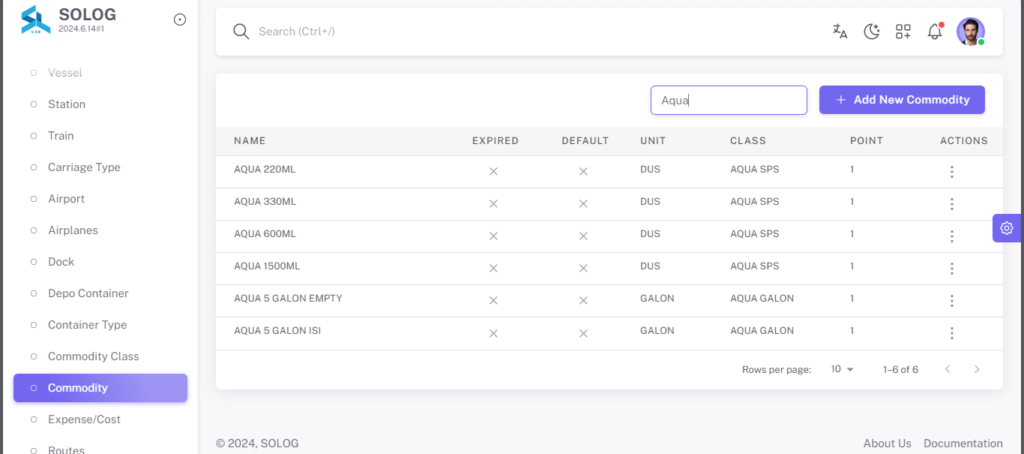Click the AQUA 5 GALON ISI name cell
1024x454 pixels.
278,331
